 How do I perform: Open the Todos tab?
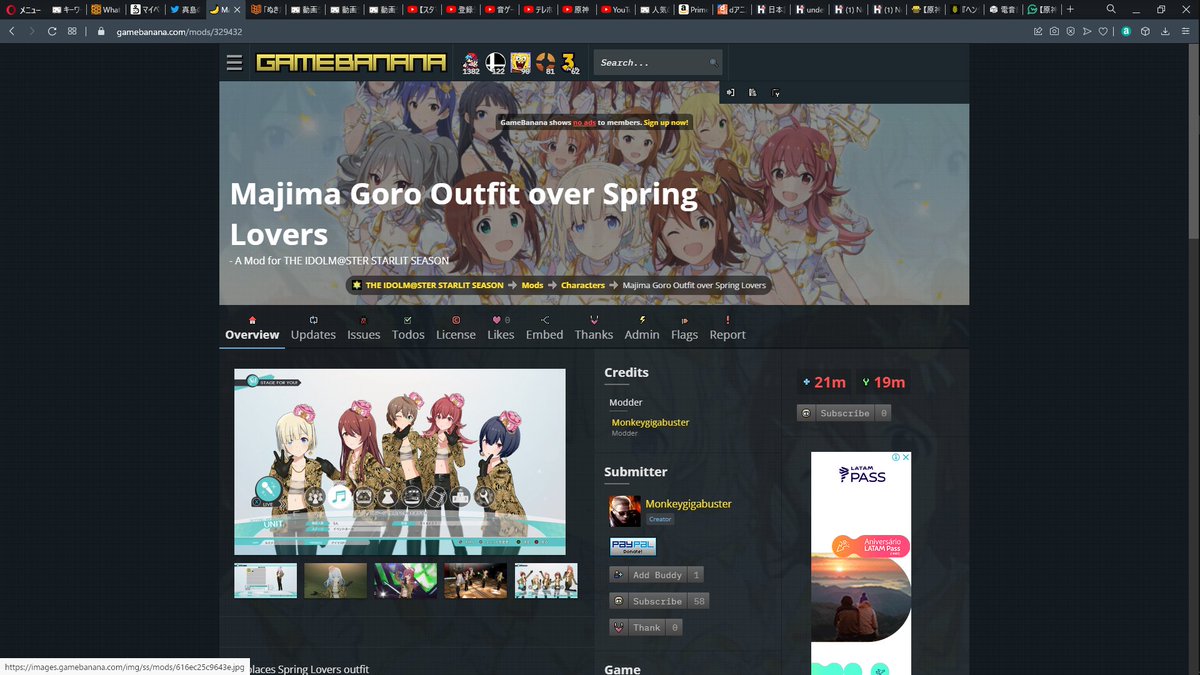coord(408,328)
